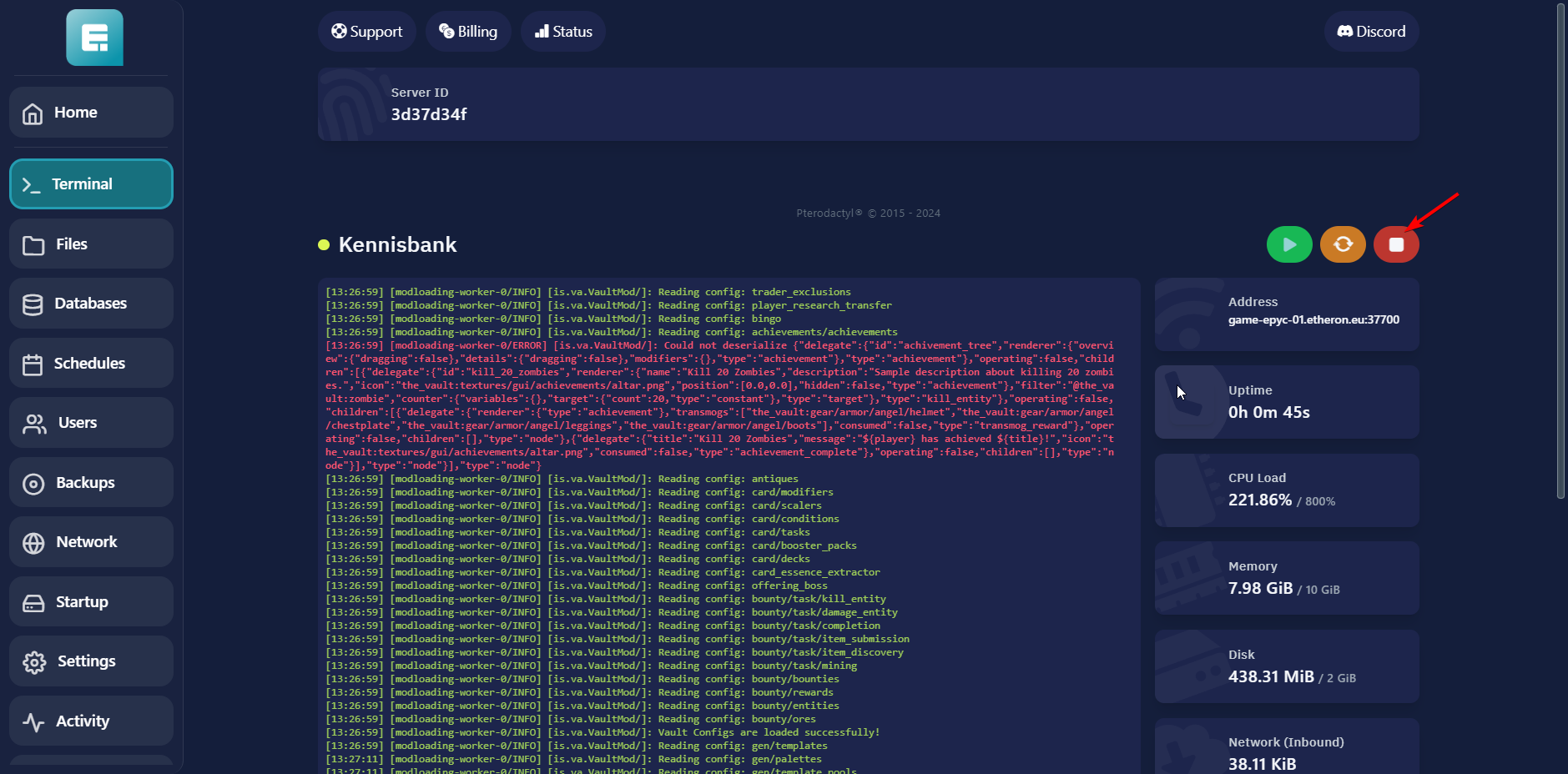Click the CPU Load card
1568x774 pixels.
click(x=1287, y=490)
